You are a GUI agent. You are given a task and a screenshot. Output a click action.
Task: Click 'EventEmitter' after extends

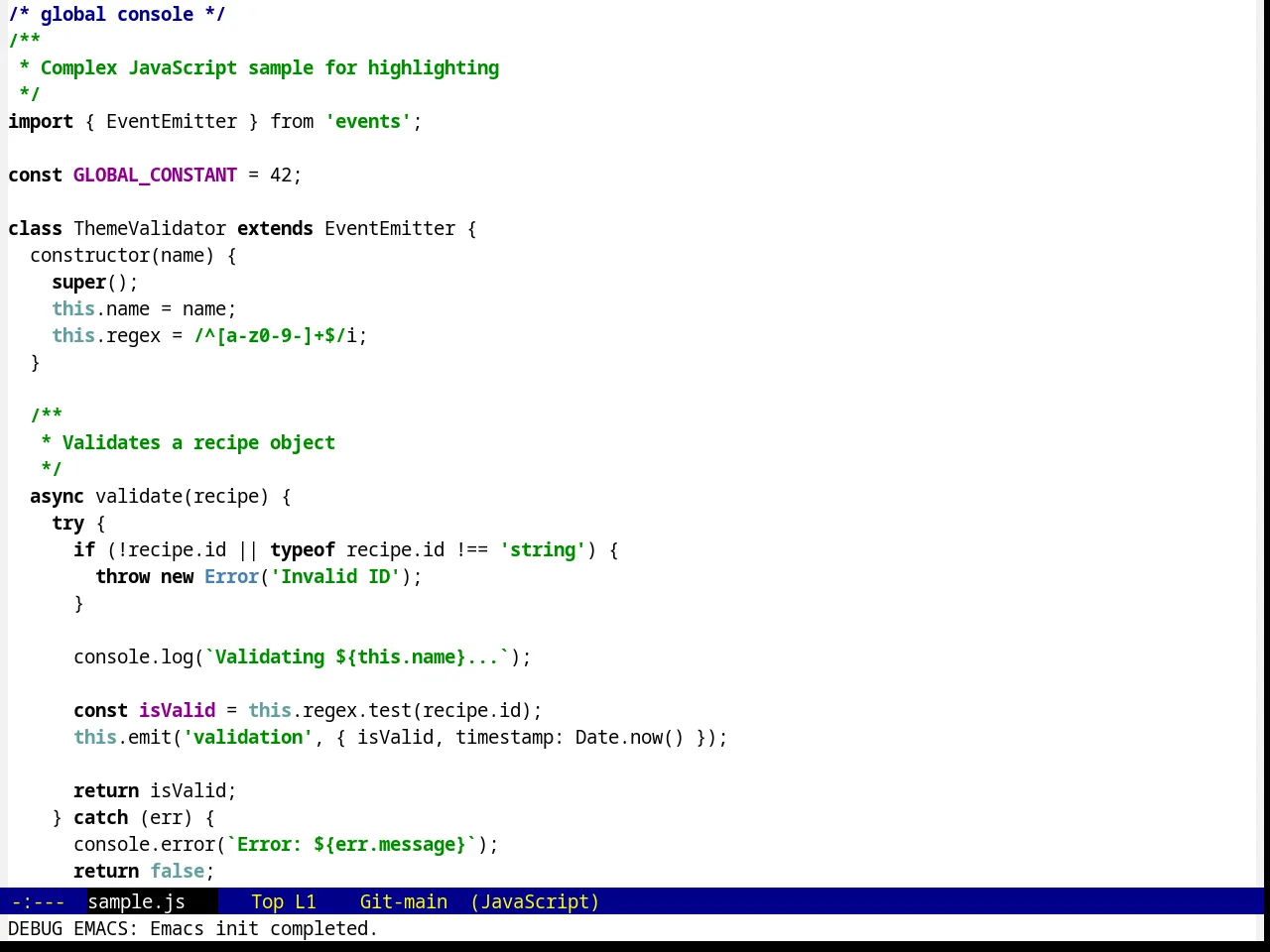390,228
